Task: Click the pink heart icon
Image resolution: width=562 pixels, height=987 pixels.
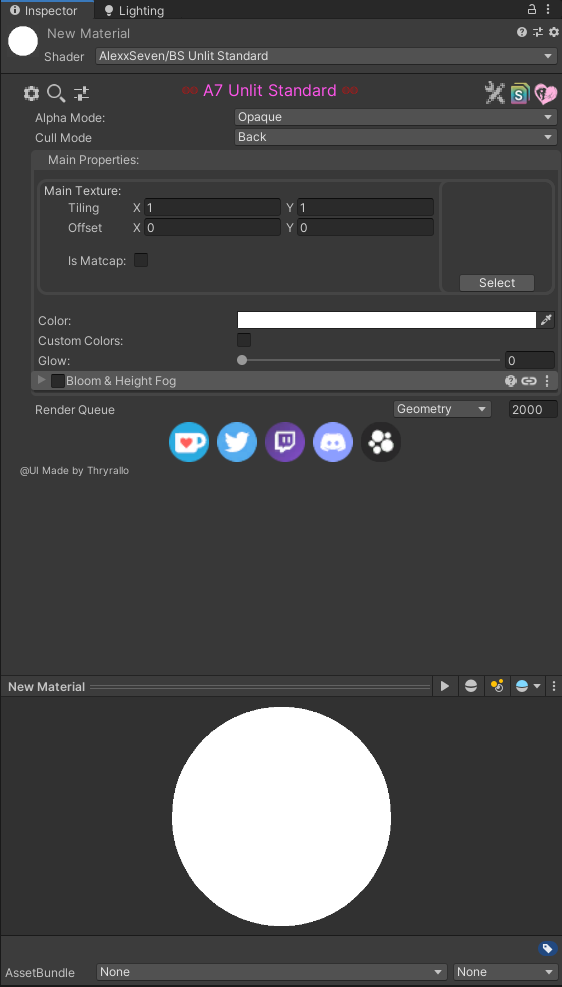Action: 546,93
